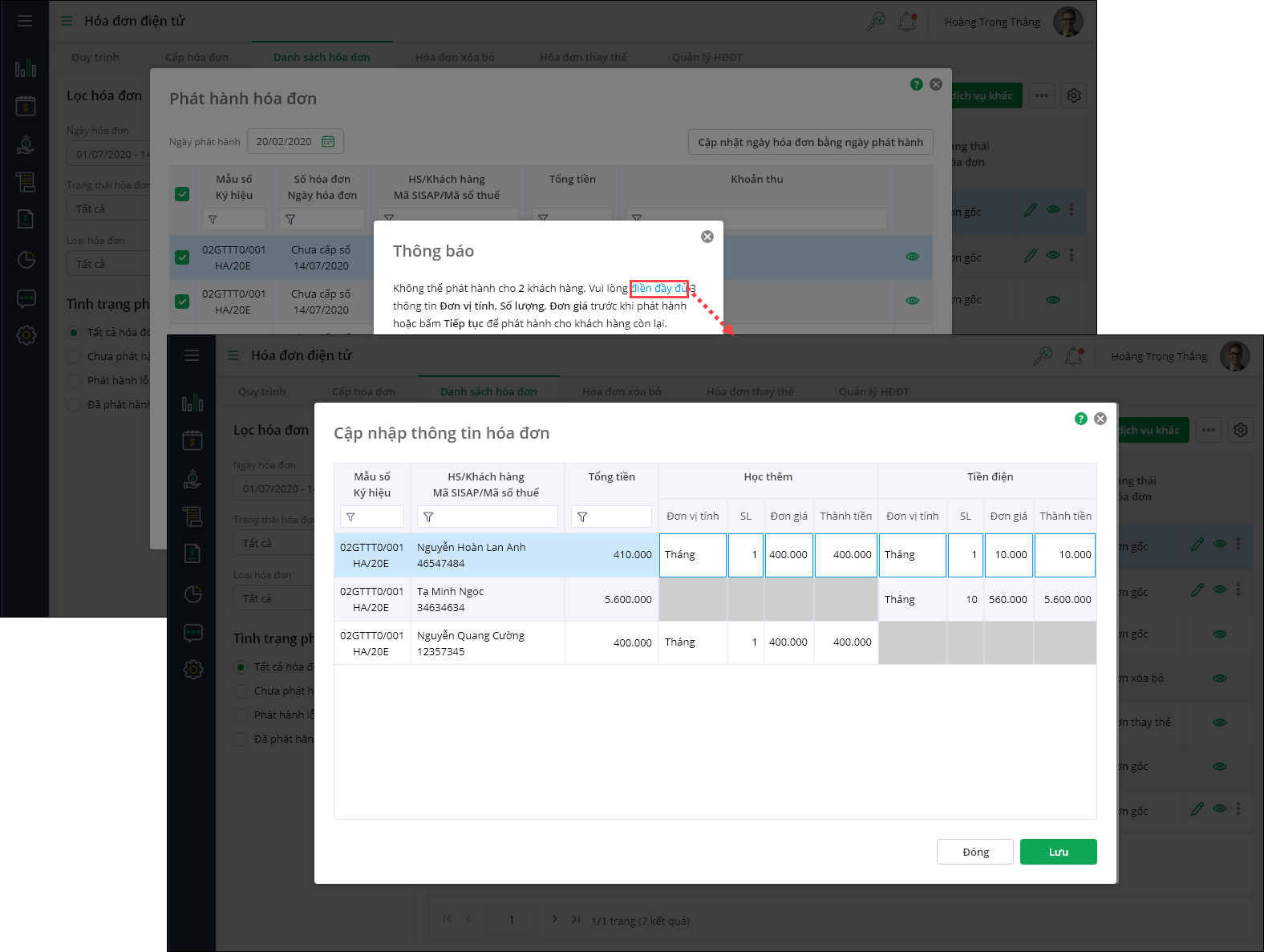Image resolution: width=1264 pixels, height=952 pixels.
Task: Open chat bubble sidebar icon in back window
Action: pyautogui.click(x=26, y=299)
